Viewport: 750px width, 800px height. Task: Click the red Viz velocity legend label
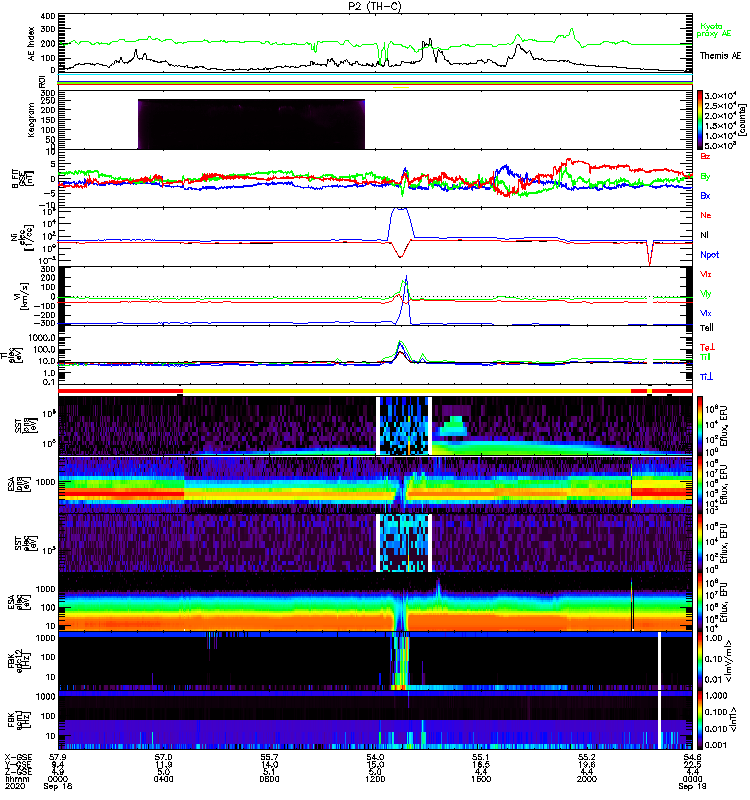[705, 274]
